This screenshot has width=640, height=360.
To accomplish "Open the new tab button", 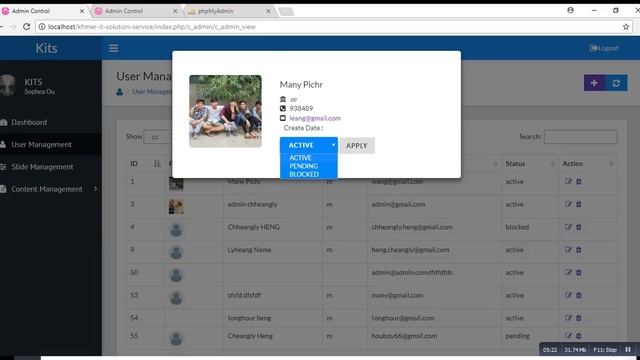I will point(286,11).
